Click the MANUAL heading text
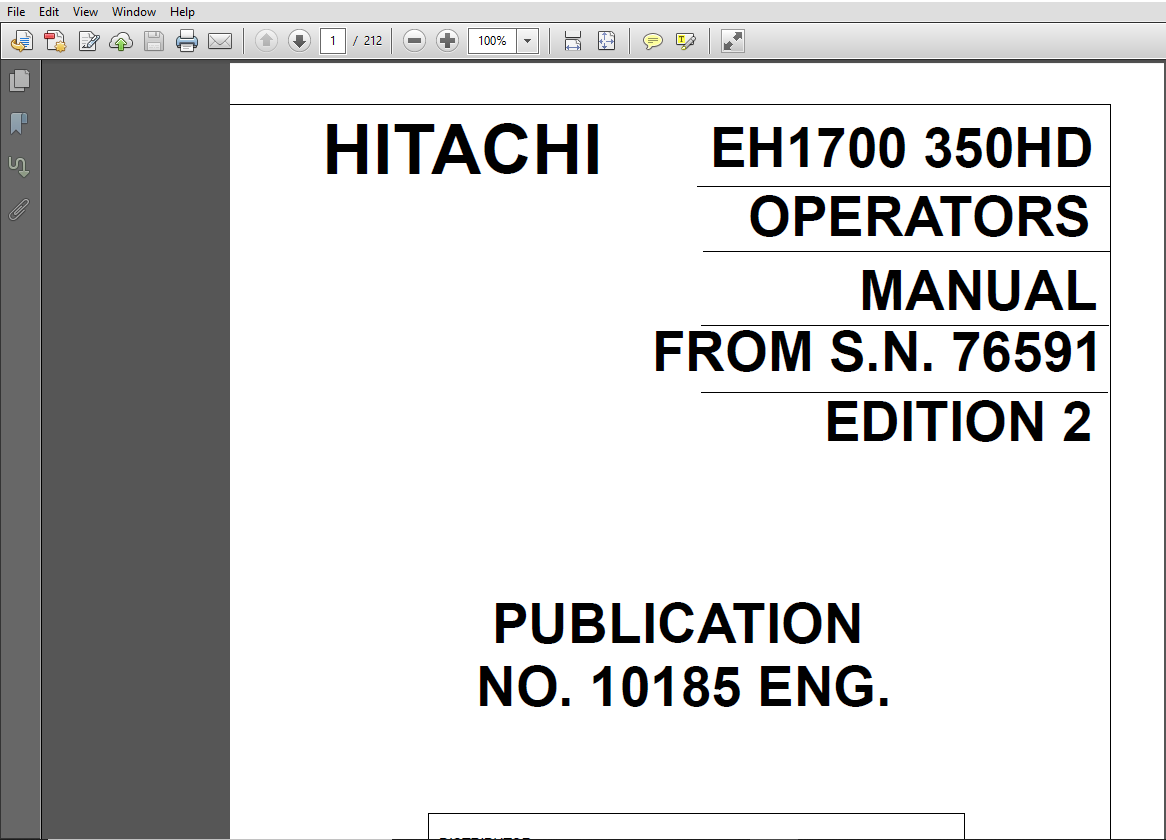Image resolution: width=1166 pixels, height=840 pixels. tap(979, 290)
